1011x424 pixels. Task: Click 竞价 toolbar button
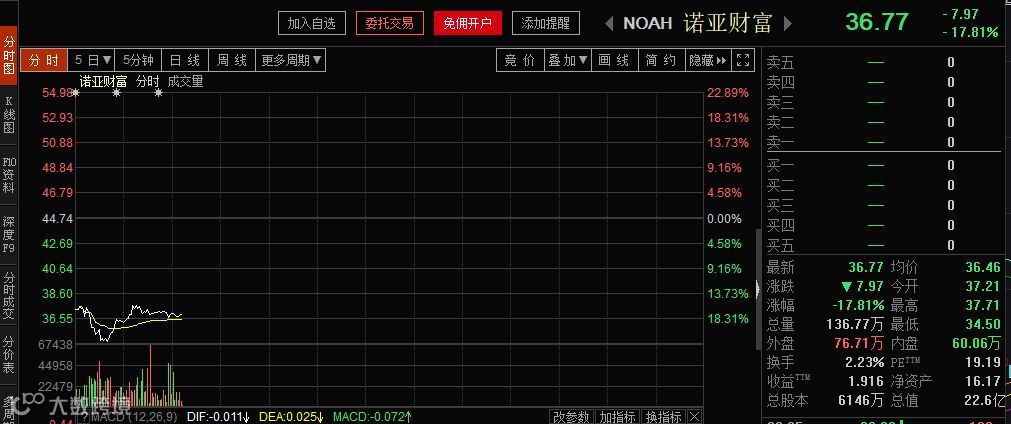[520, 61]
